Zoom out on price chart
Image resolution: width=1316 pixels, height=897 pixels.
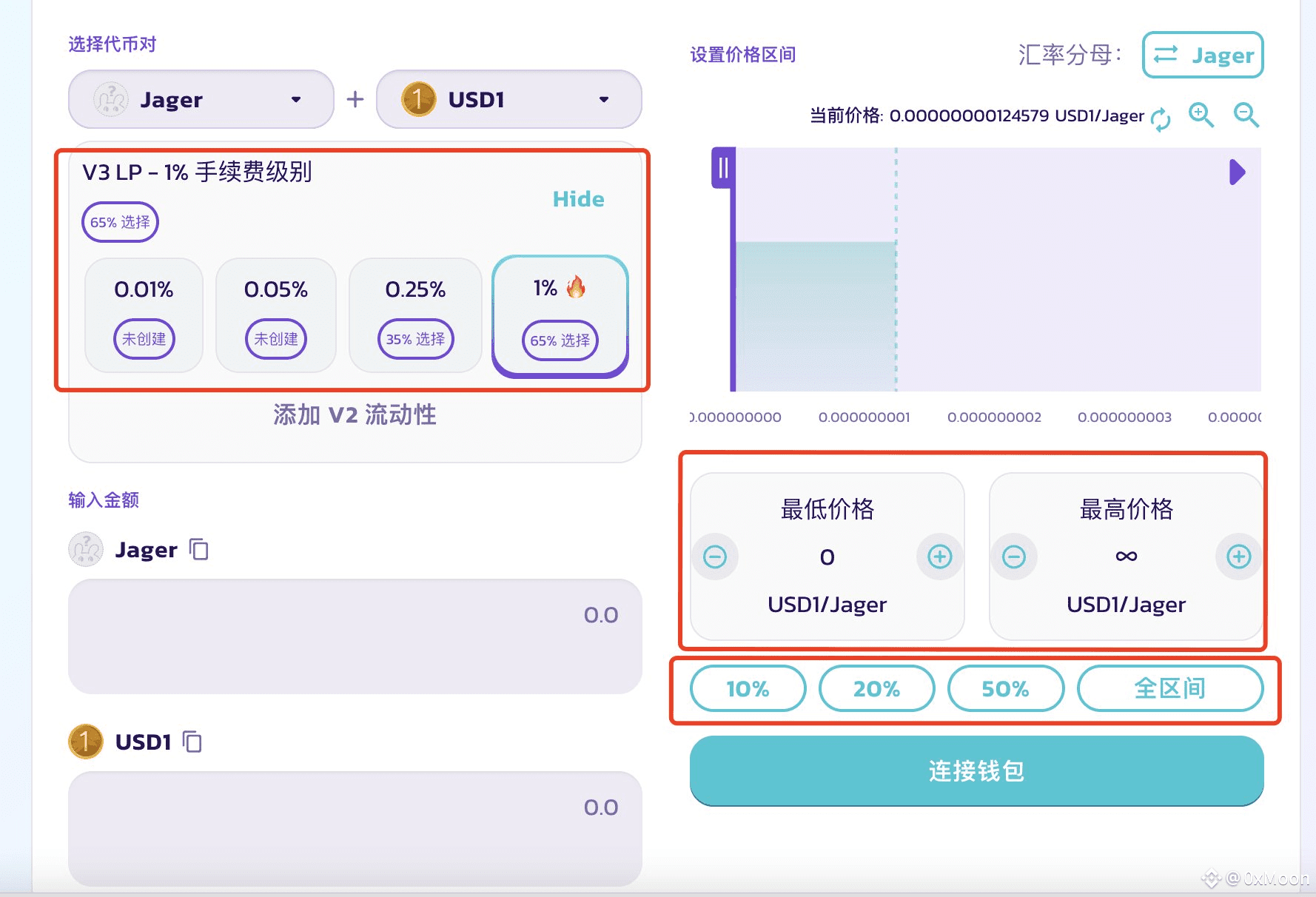(1246, 115)
